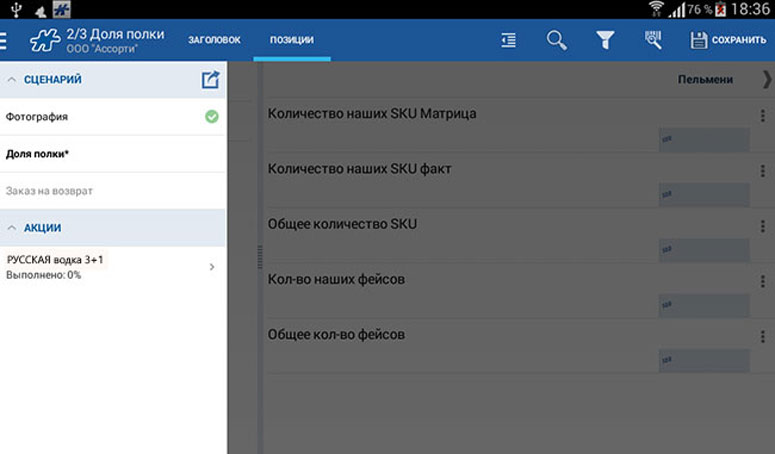Click the input field for Общее кол-во фейсов
Image resolution: width=775 pixels, height=454 pixels.
click(x=704, y=361)
